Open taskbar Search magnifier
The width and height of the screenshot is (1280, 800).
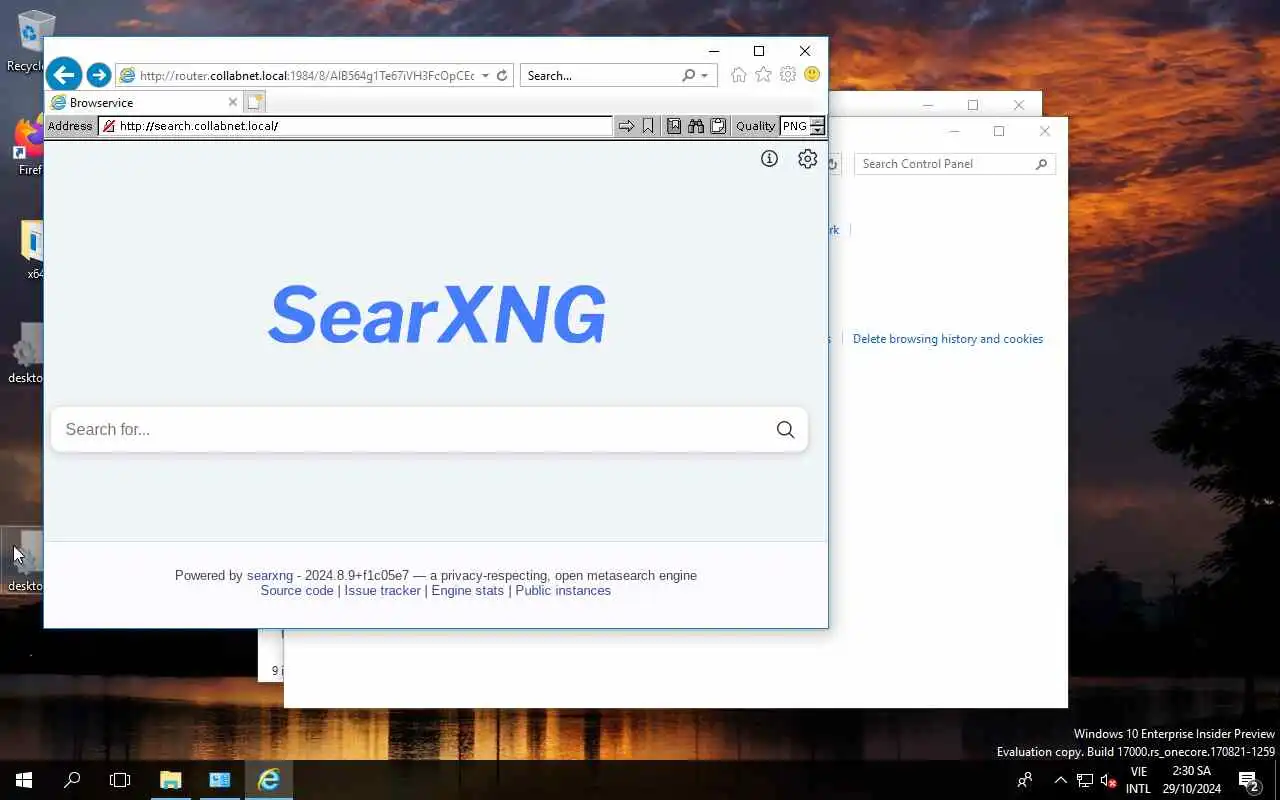72,780
